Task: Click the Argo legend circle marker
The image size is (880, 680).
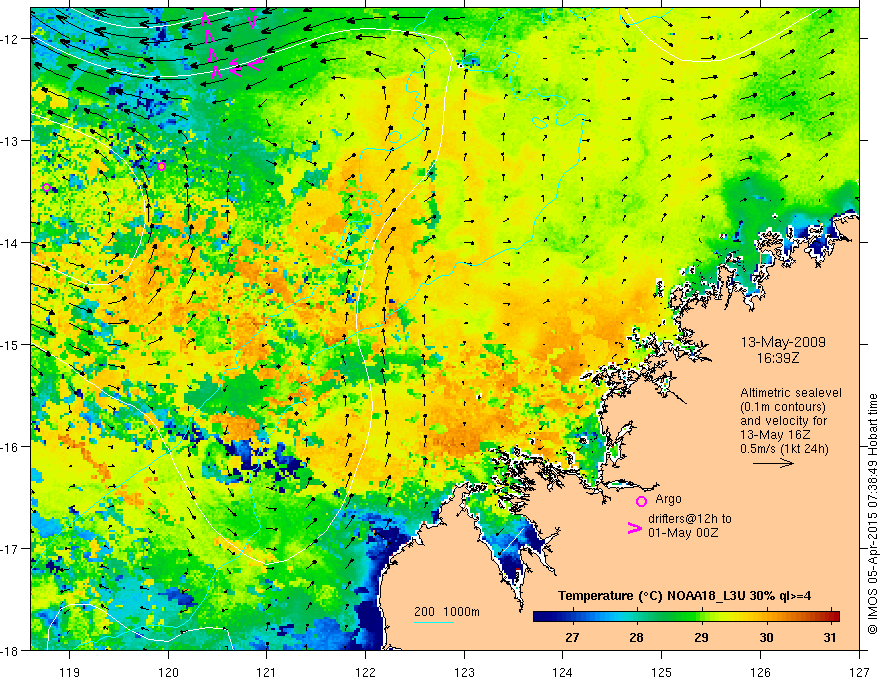Action: pyautogui.click(x=641, y=501)
